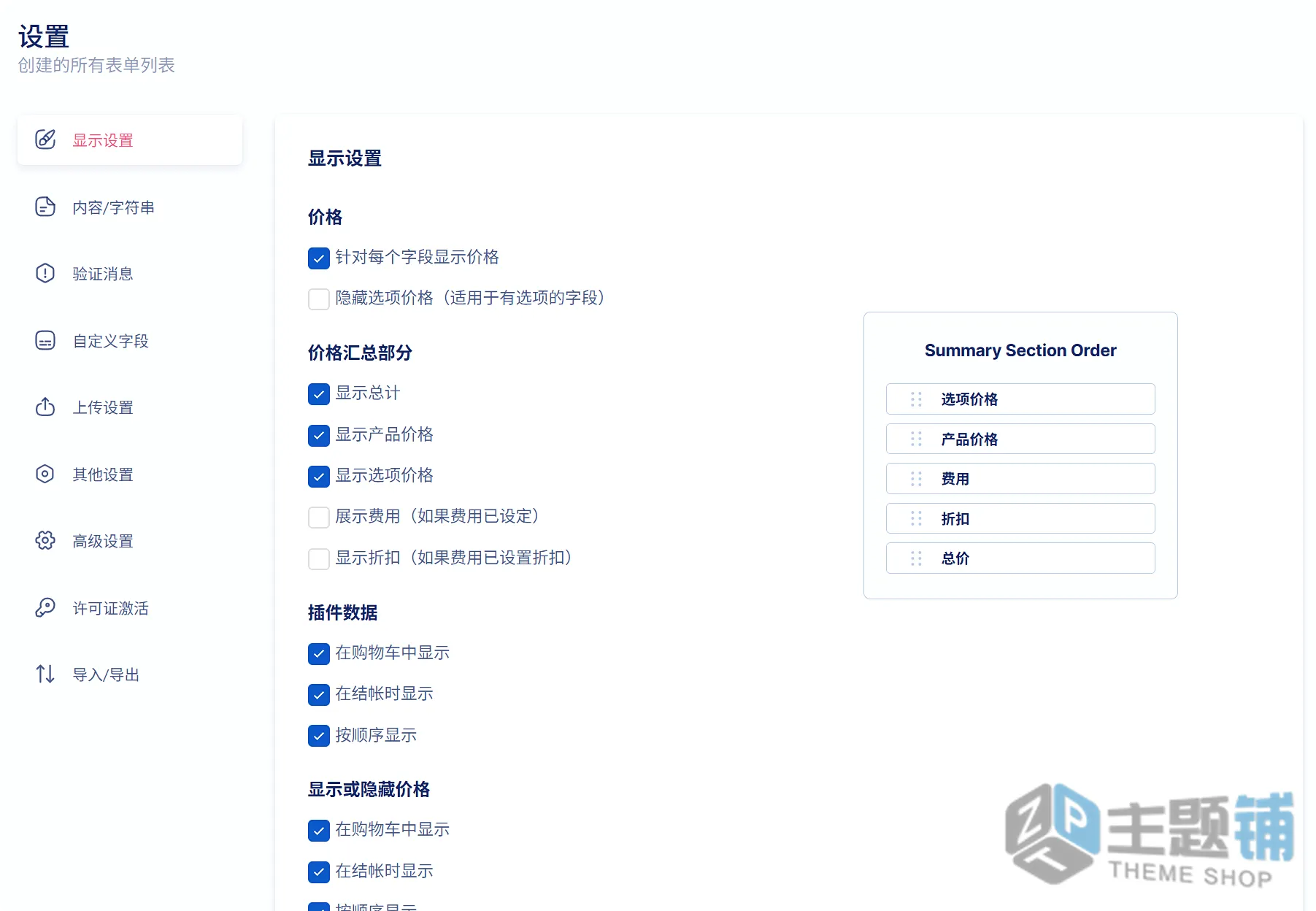Click the 导入/导出 arrows icon

[x=45, y=674]
